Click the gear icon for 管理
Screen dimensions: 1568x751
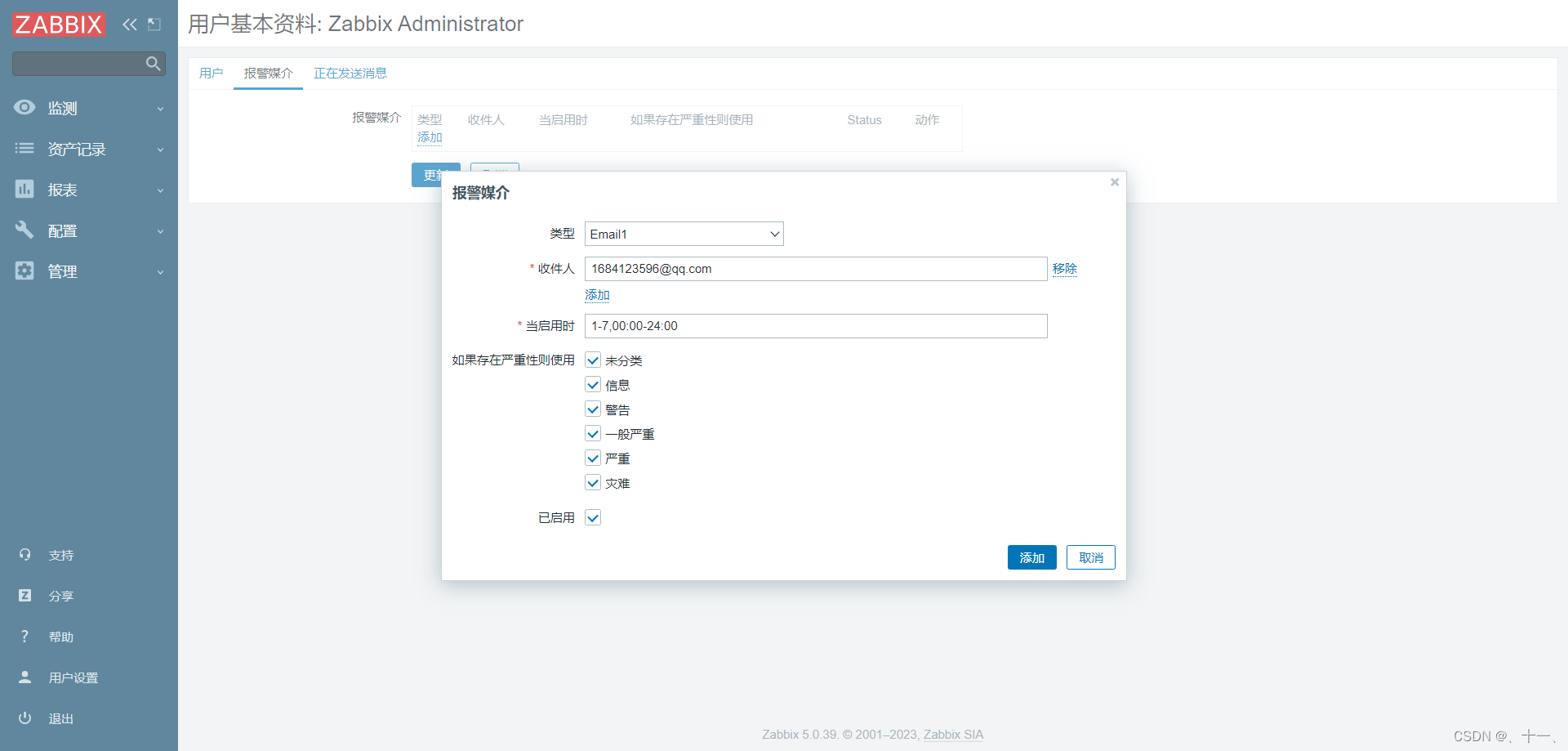(24, 270)
